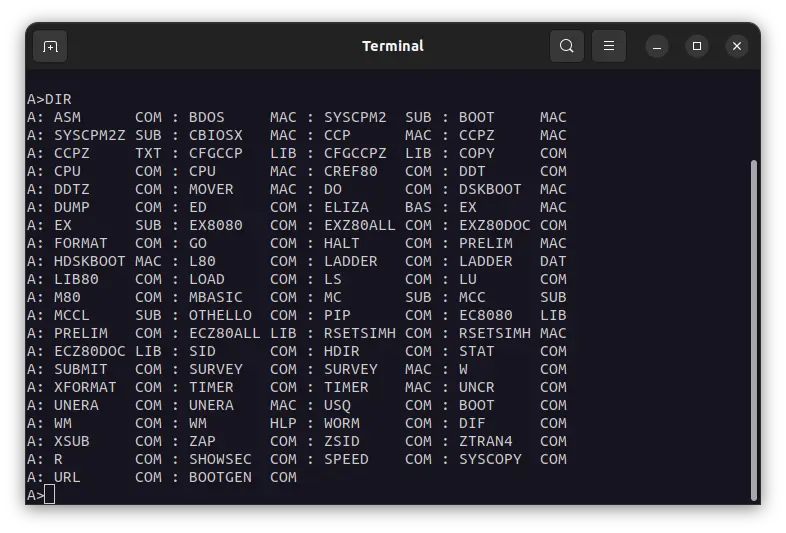
Task: Select the MCCL filename
Action: (72, 315)
